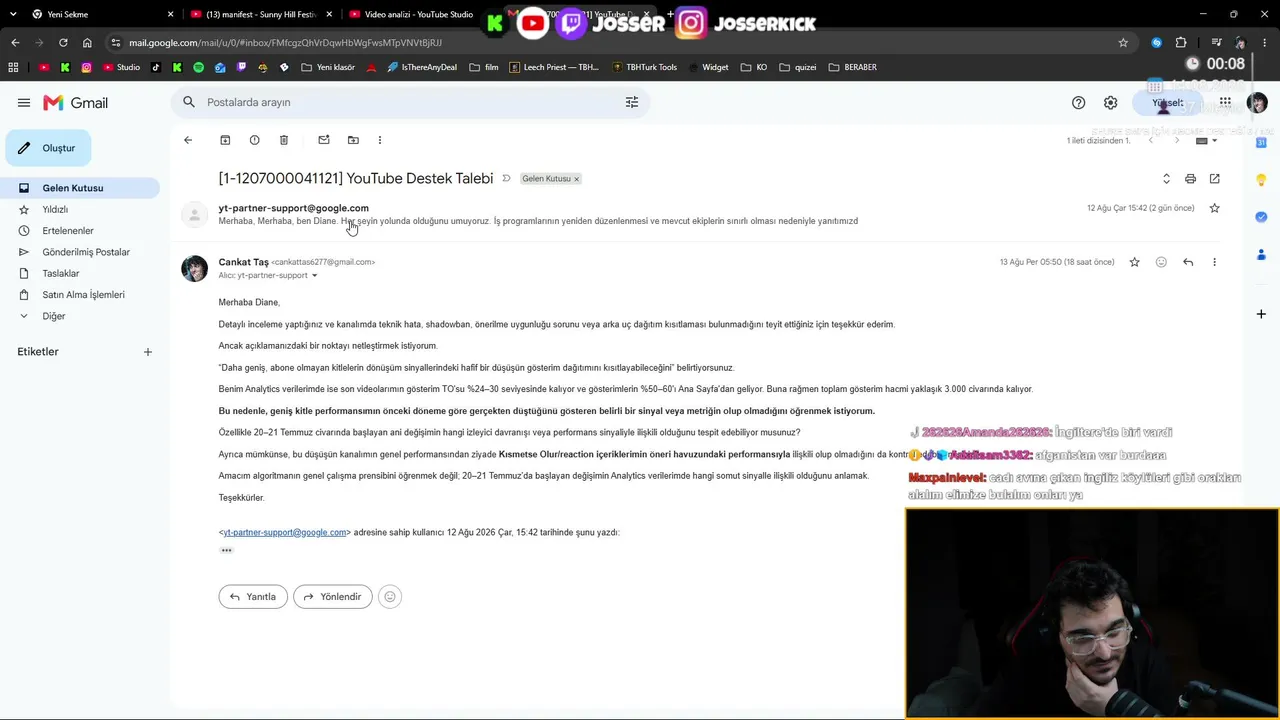This screenshot has width=1280, height=720.
Task: Open Google Calendar in the side panel
Action: [1261, 143]
